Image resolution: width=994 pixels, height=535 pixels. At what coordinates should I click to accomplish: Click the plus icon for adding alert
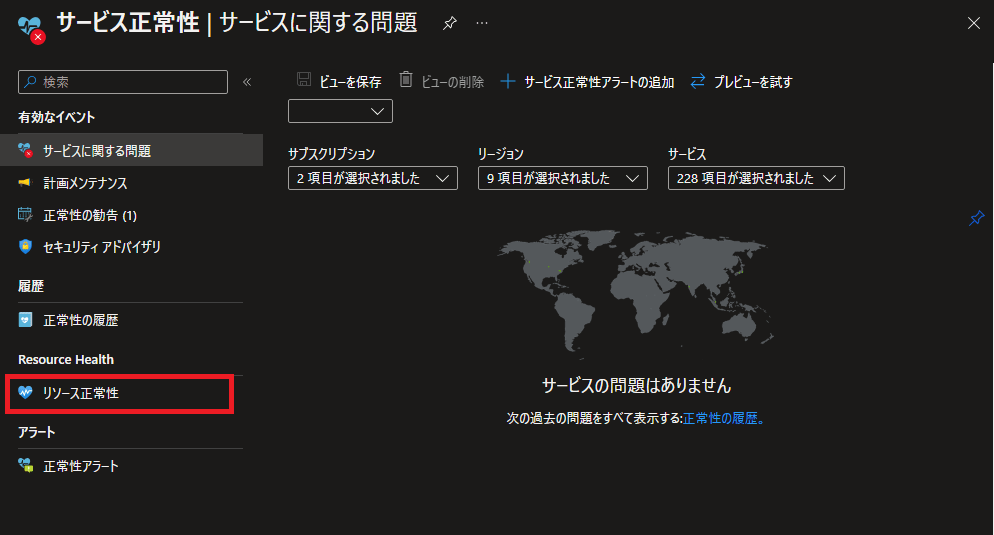(508, 81)
